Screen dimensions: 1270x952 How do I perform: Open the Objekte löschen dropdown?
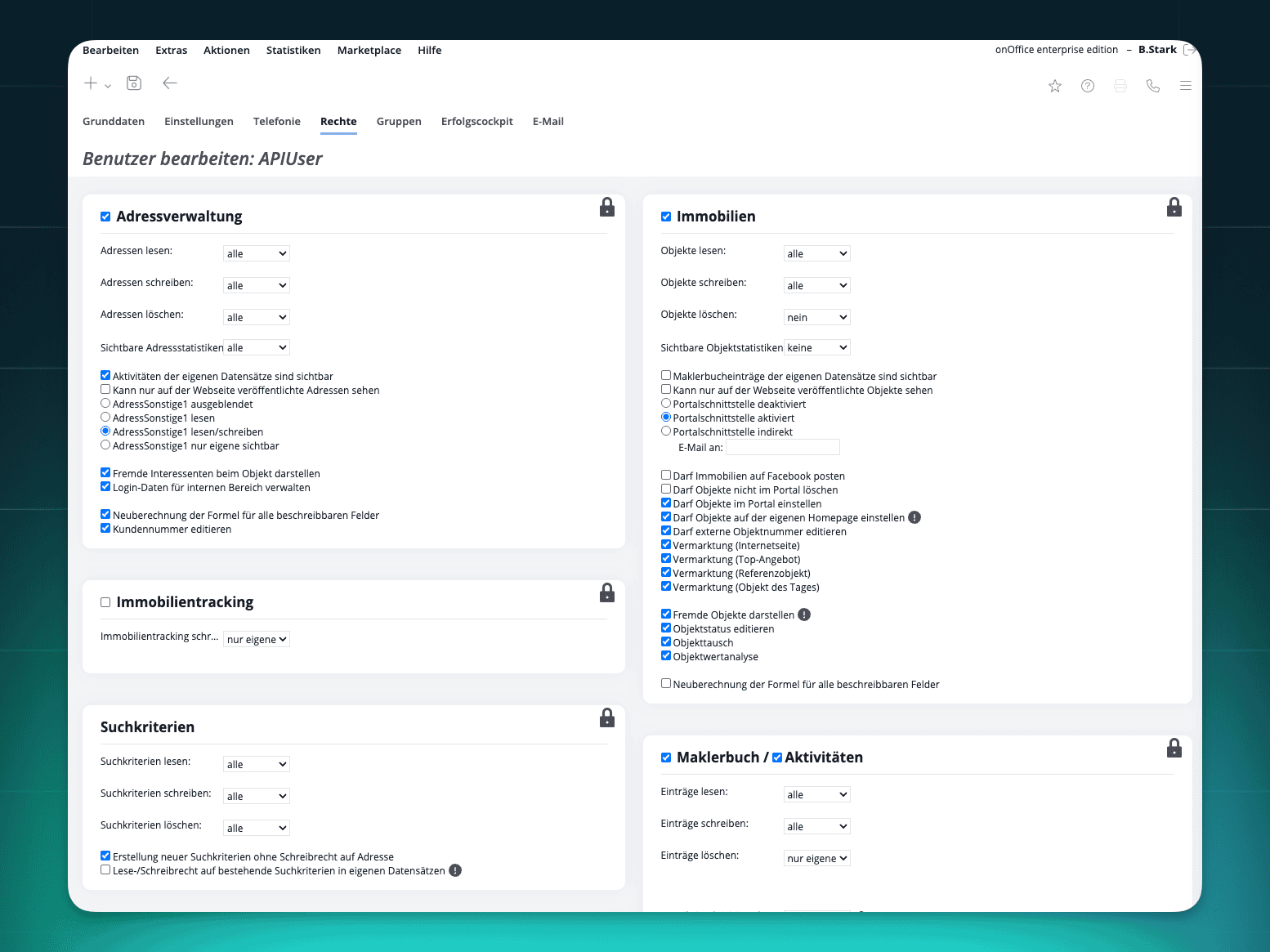[x=816, y=317]
